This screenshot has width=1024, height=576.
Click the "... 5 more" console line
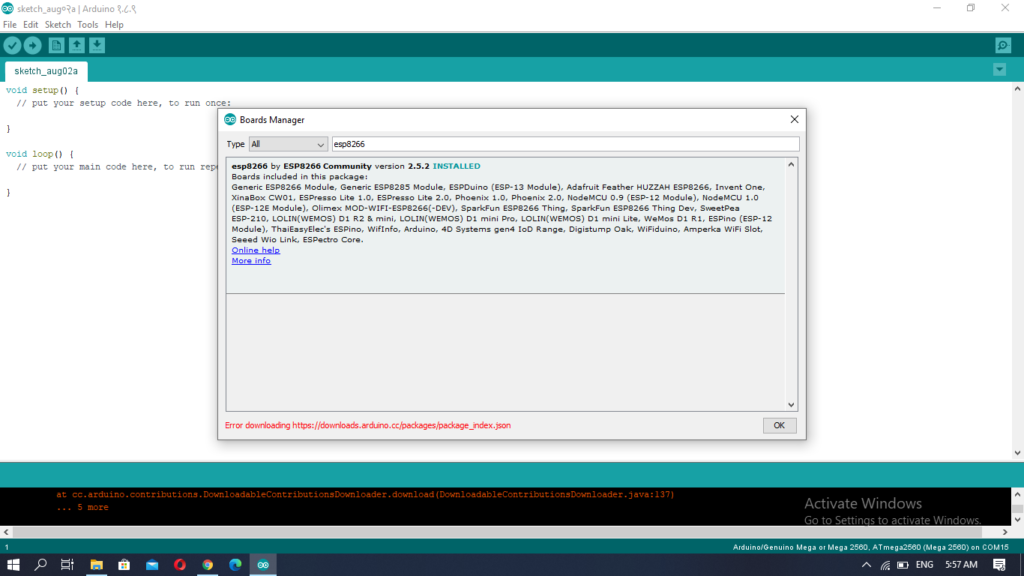82,507
